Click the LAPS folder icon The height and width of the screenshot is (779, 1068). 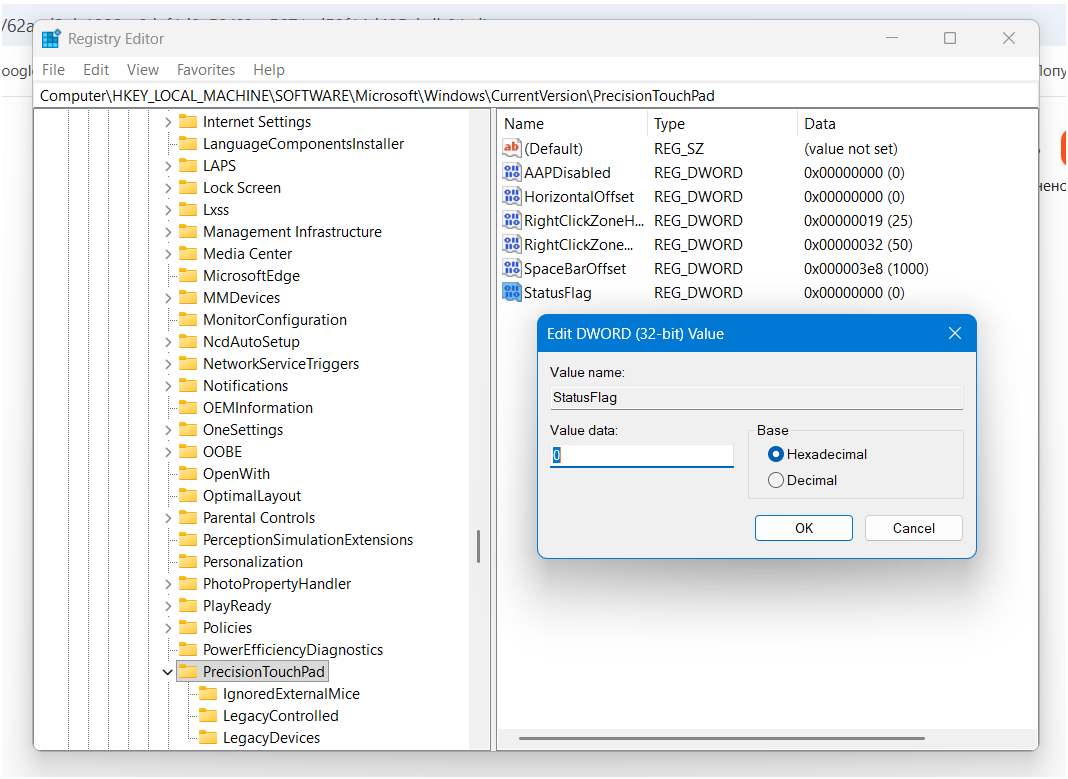pos(188,165)
